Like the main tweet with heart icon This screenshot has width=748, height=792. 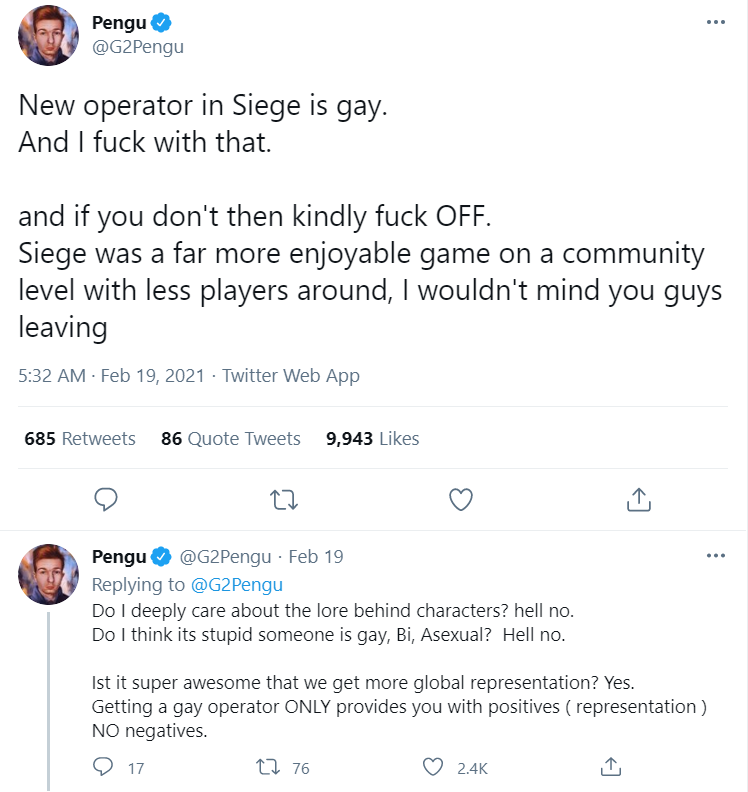(460, 498)
